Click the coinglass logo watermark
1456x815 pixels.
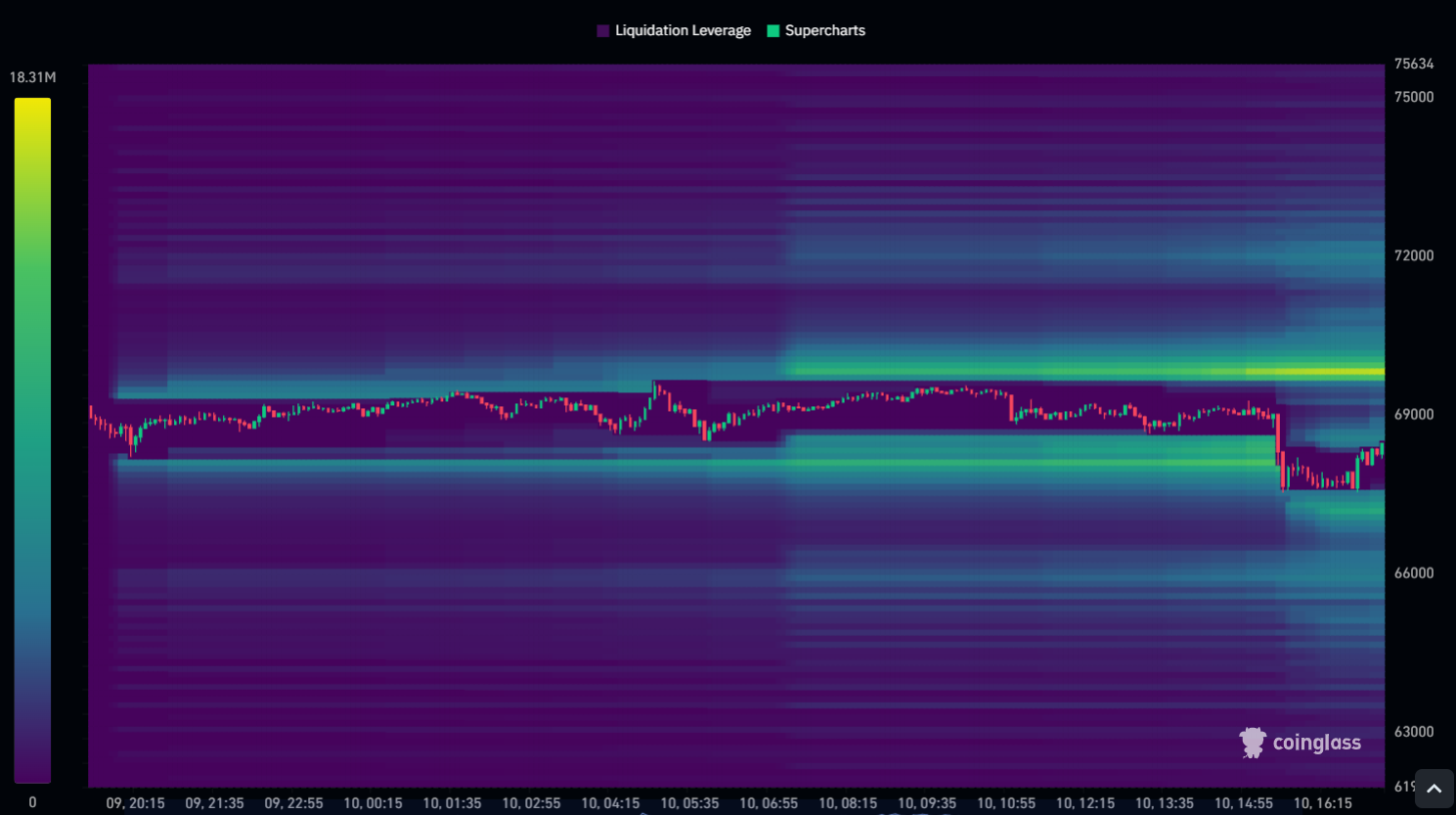[1300, 743]
